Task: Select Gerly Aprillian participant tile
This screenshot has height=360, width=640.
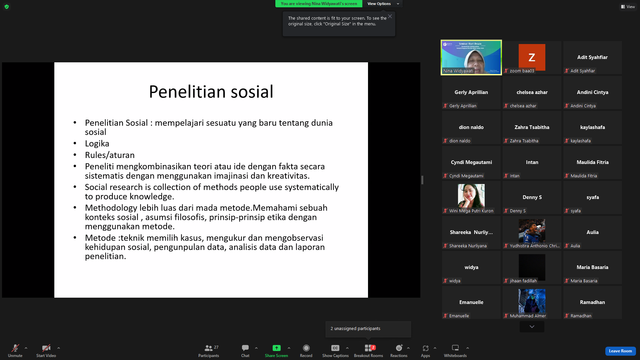Action: click(471, 92)
